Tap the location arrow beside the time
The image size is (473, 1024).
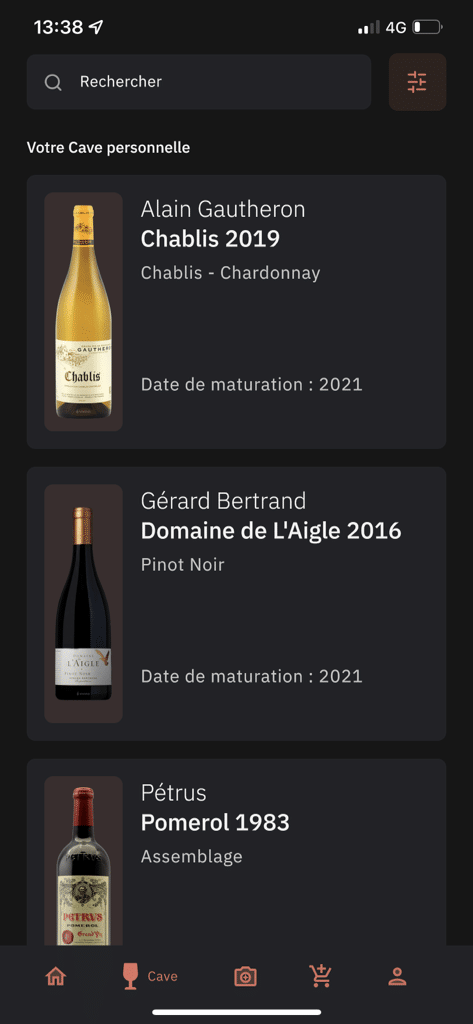point(96,27)
